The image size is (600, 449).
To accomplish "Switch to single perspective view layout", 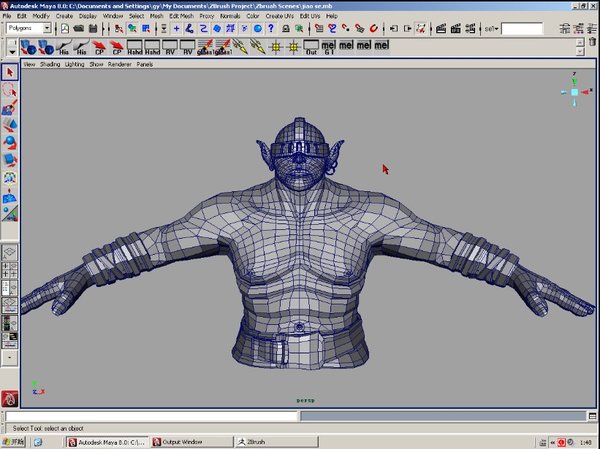I will pyautogui.click(x=10, y=252).
